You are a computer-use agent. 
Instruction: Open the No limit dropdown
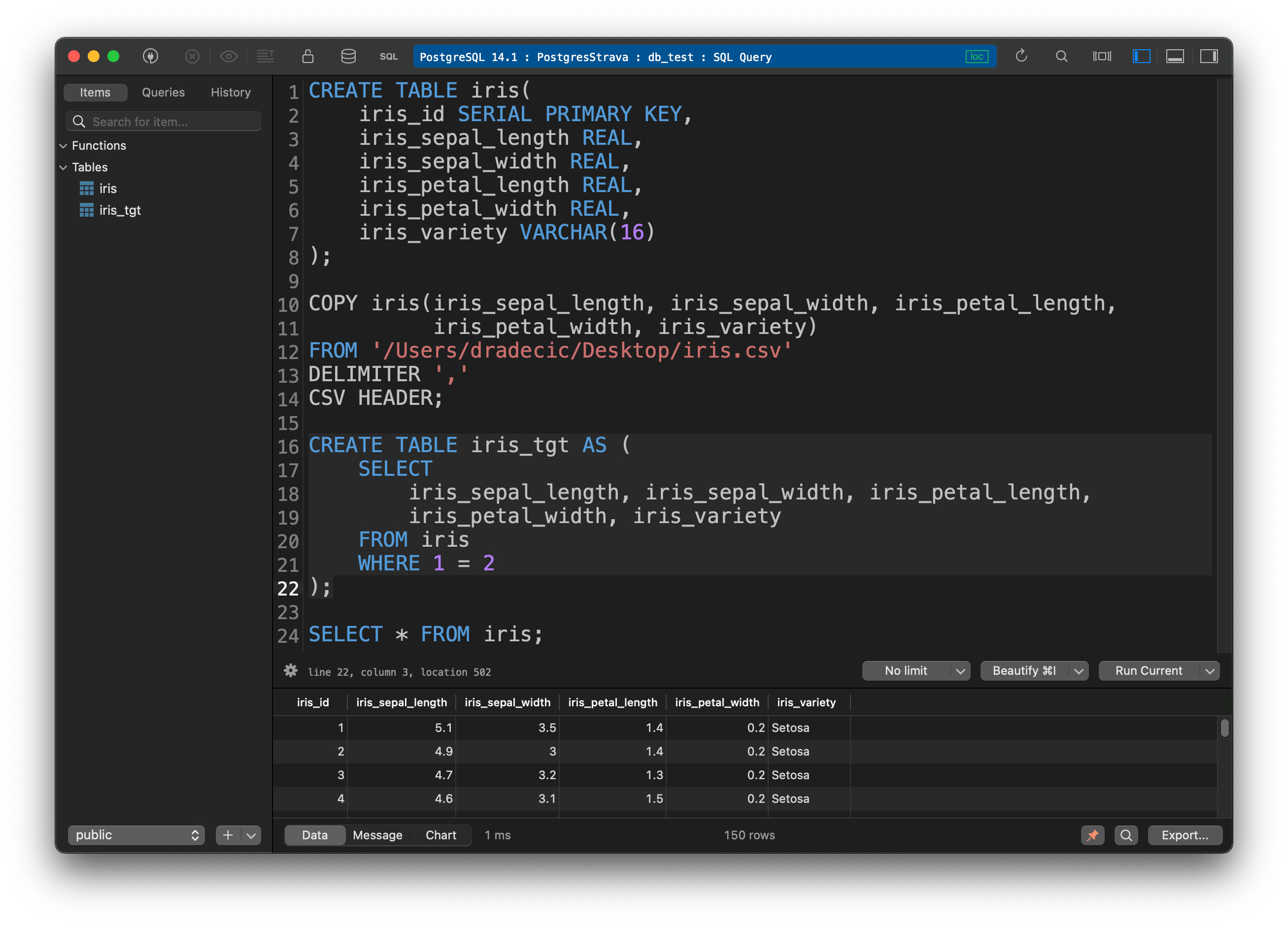(x=915, y=670)
